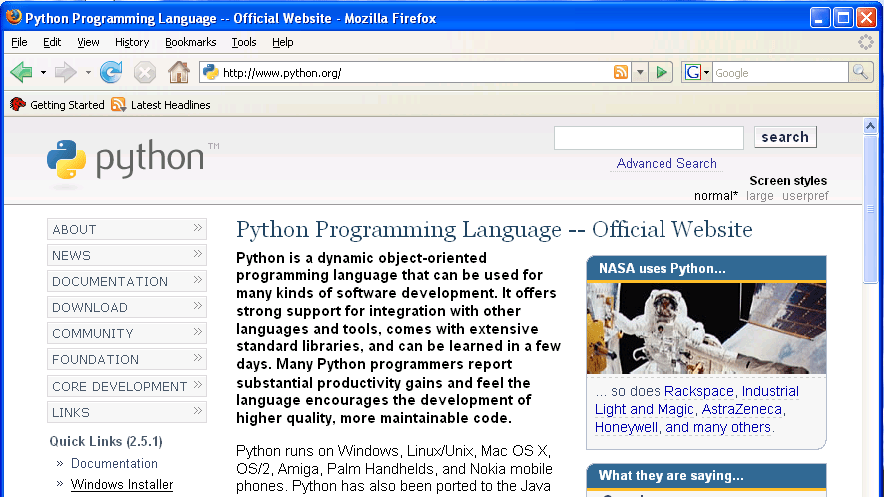
Task: Open the Tools menu
Action: point(244,42)
